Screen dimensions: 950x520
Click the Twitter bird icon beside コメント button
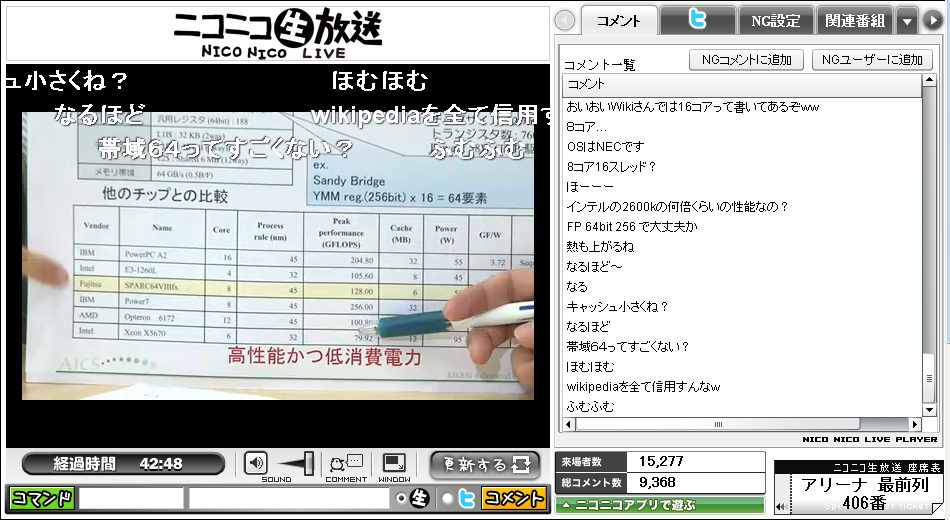[466, 499]
